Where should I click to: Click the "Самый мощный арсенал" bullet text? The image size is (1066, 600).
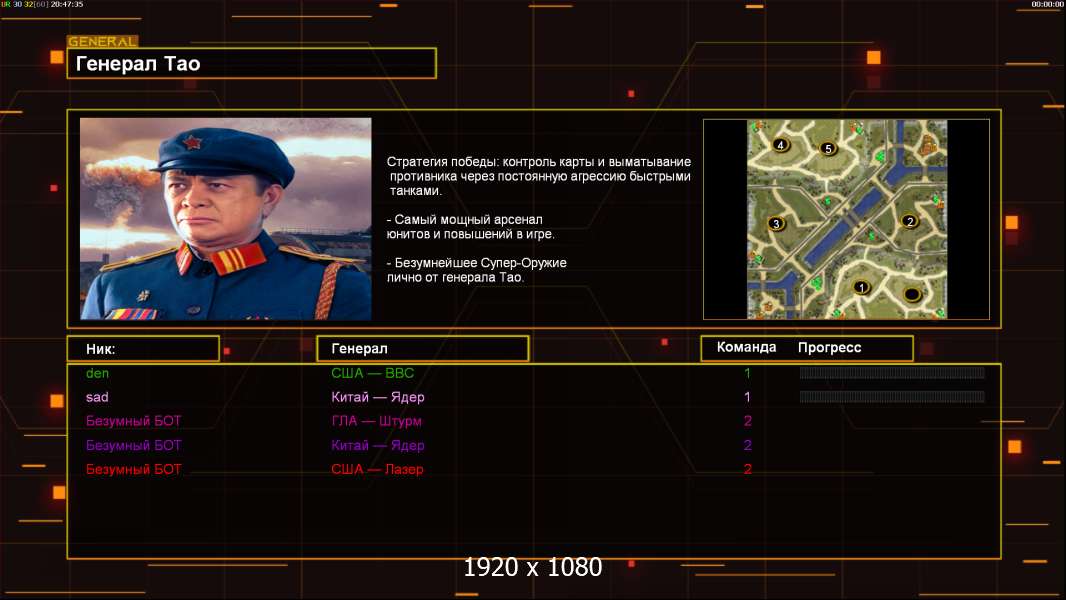click(x=470, y=227)
